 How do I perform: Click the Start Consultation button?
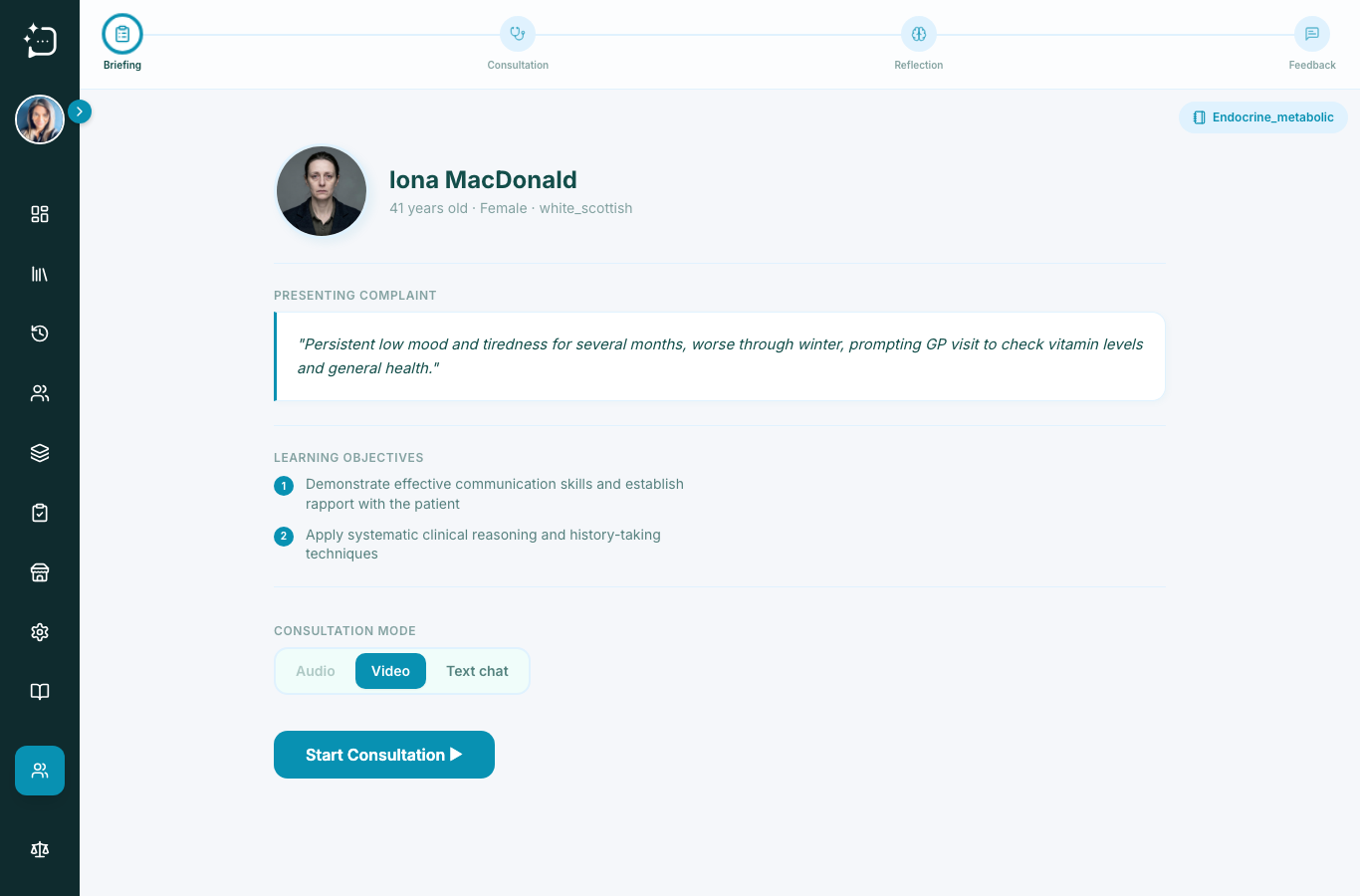tap(384, 755)
